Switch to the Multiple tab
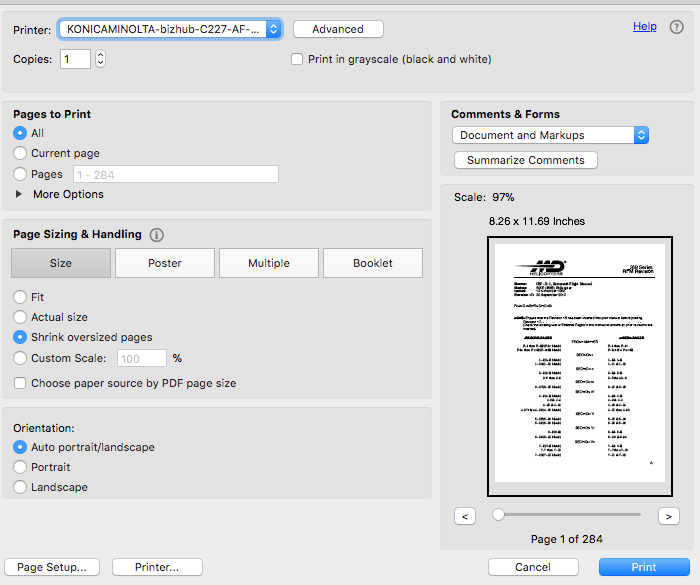 tap(269, 263)
